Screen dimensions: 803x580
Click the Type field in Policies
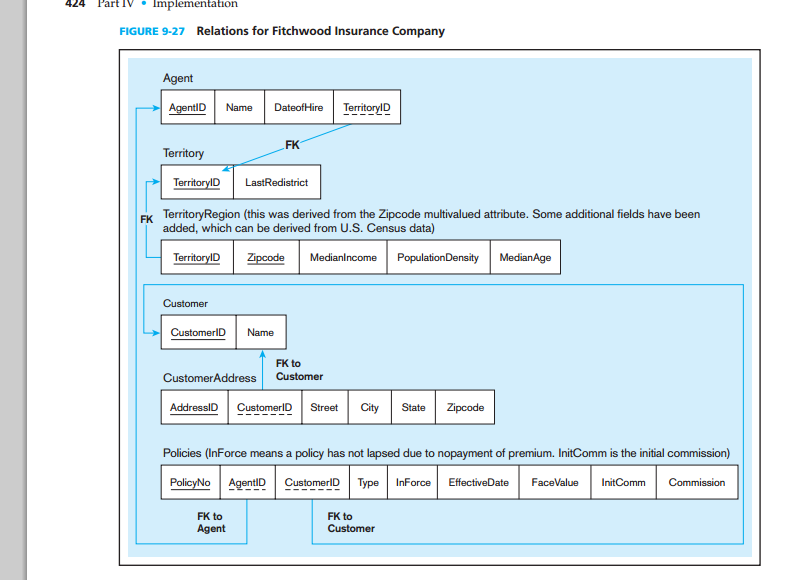tap(369, 482)
